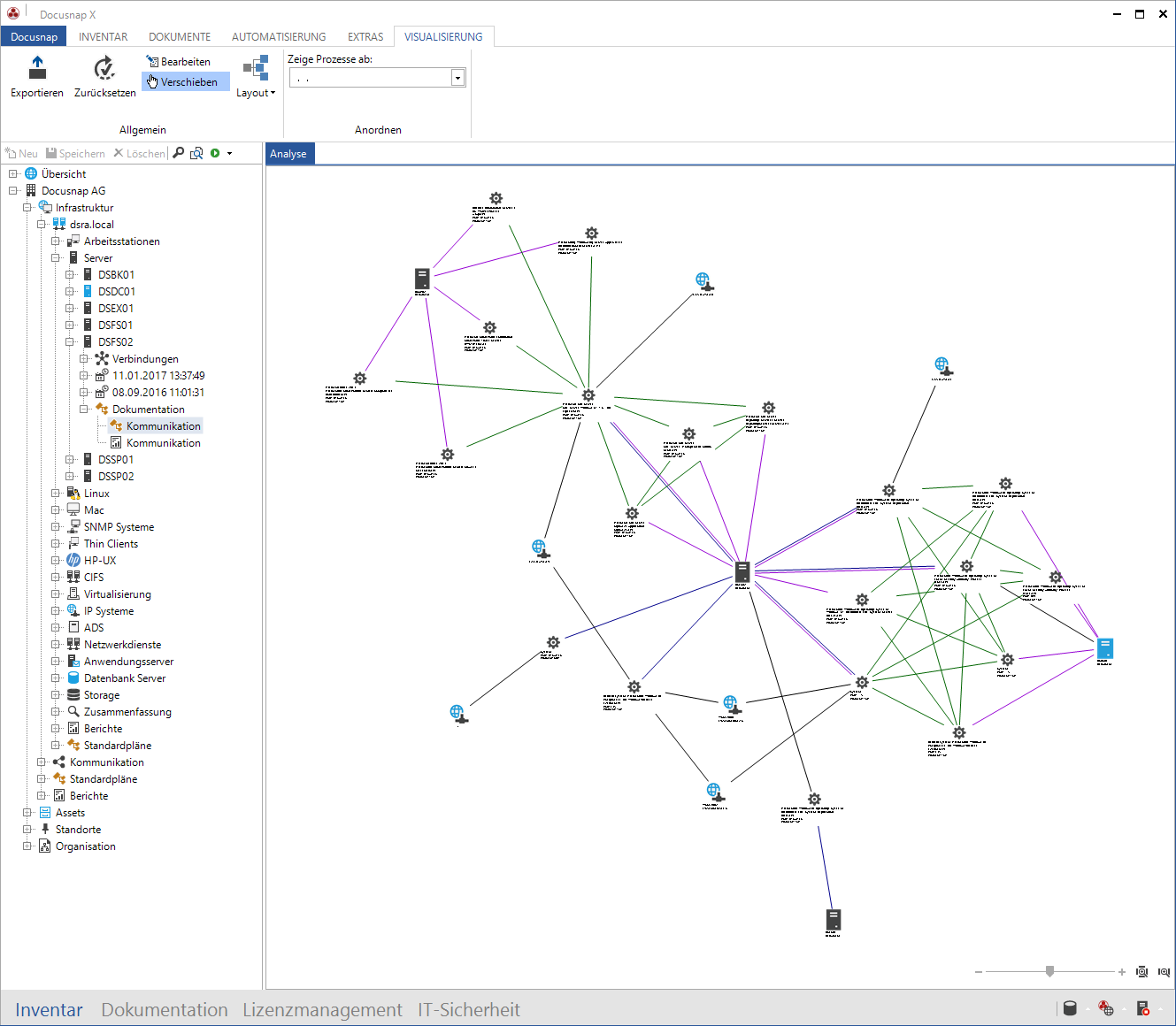Adjust the diagram zoom slider handle
Image resolution: width=1176 pixels, height=1026 pixels.
pos(1049,971)
